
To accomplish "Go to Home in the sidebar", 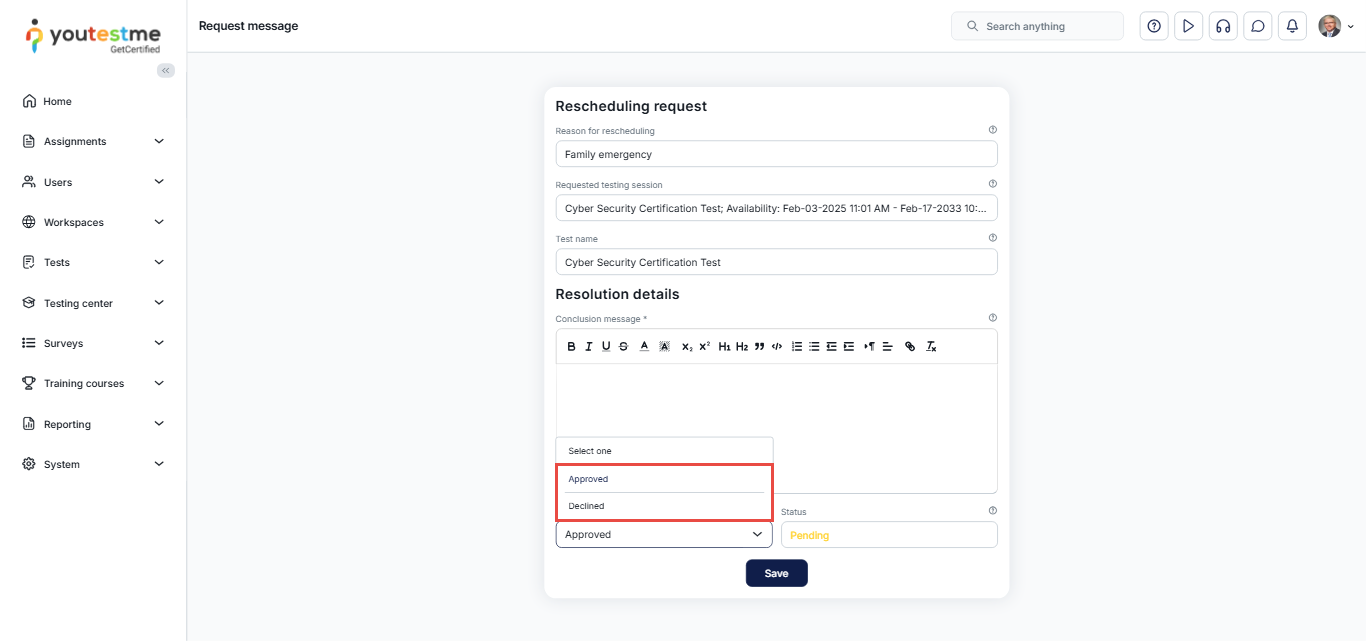I will pos(57,101).
